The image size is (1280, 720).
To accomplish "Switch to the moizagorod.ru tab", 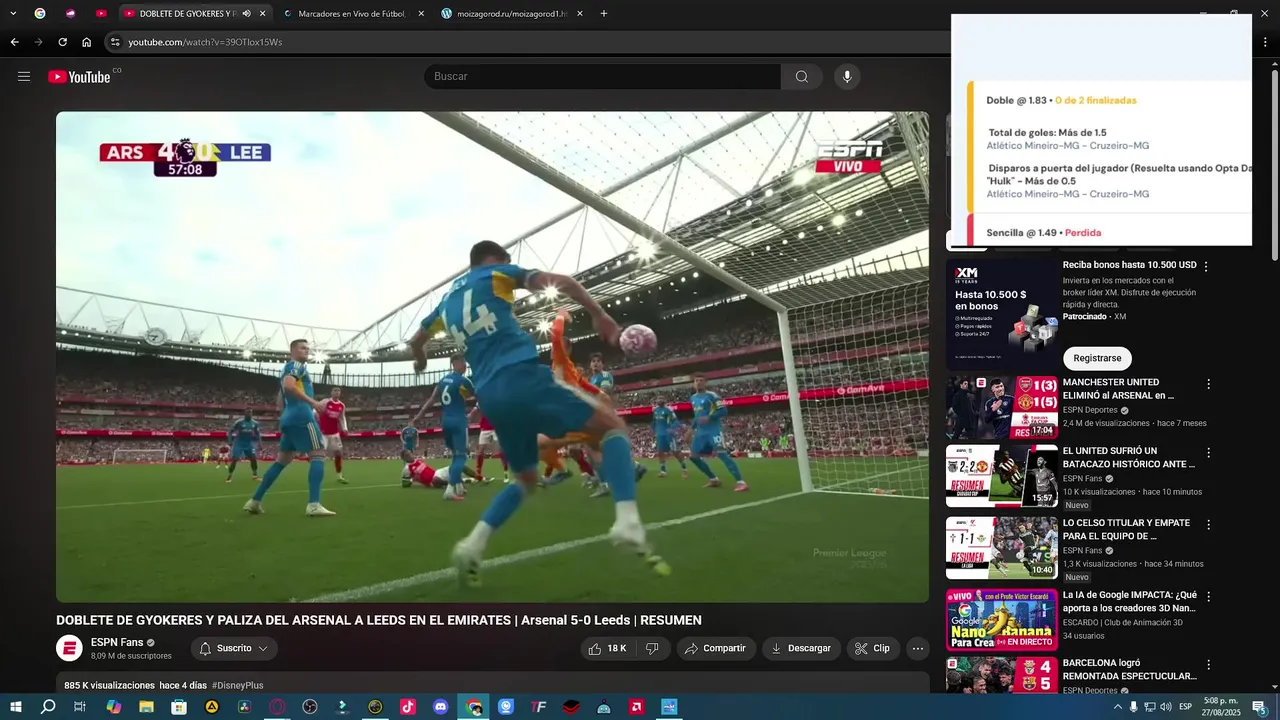I will click(512, 14).
